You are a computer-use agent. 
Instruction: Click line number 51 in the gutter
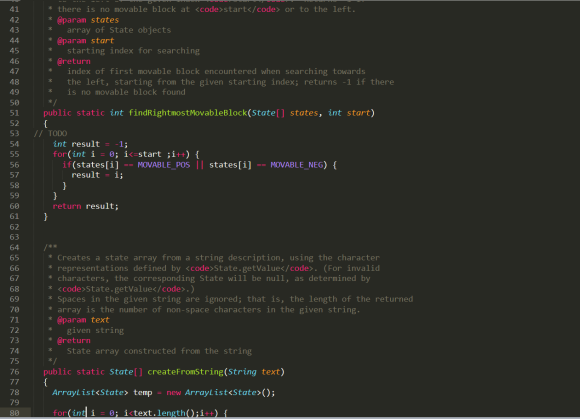[14, 113]
